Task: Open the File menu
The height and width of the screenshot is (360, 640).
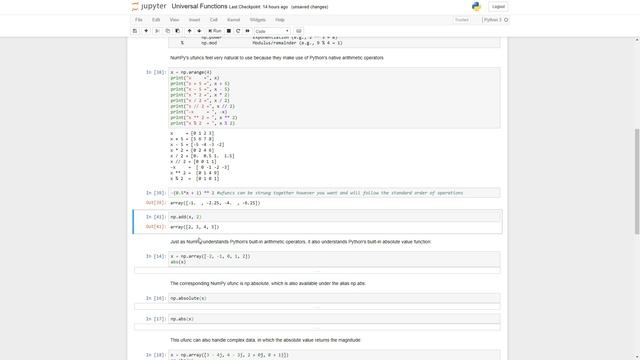Action: pos(139,20)
